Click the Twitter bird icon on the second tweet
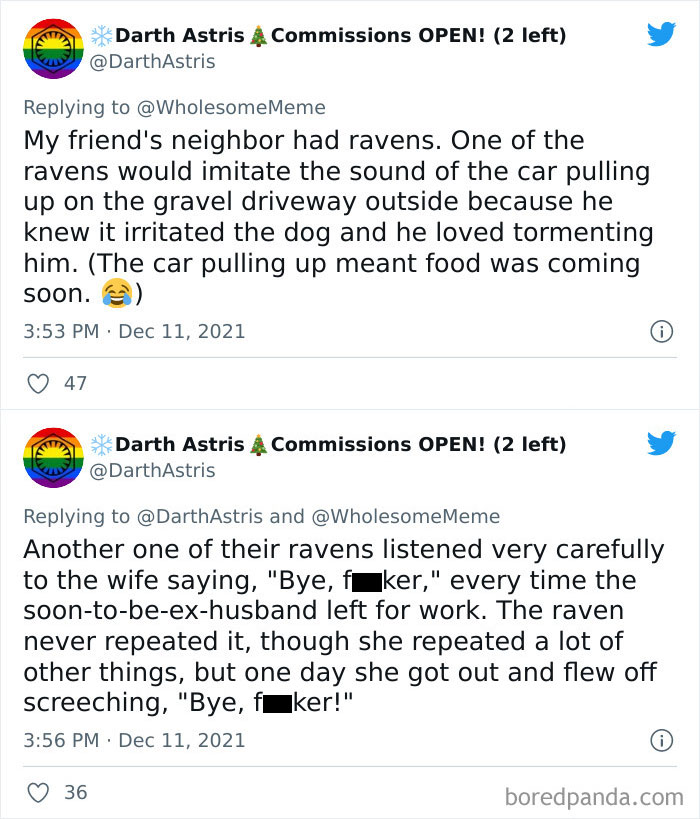Image resolution: width=700 pixels, height=819 pixels. pyautogui.click(x=661, y=442)
